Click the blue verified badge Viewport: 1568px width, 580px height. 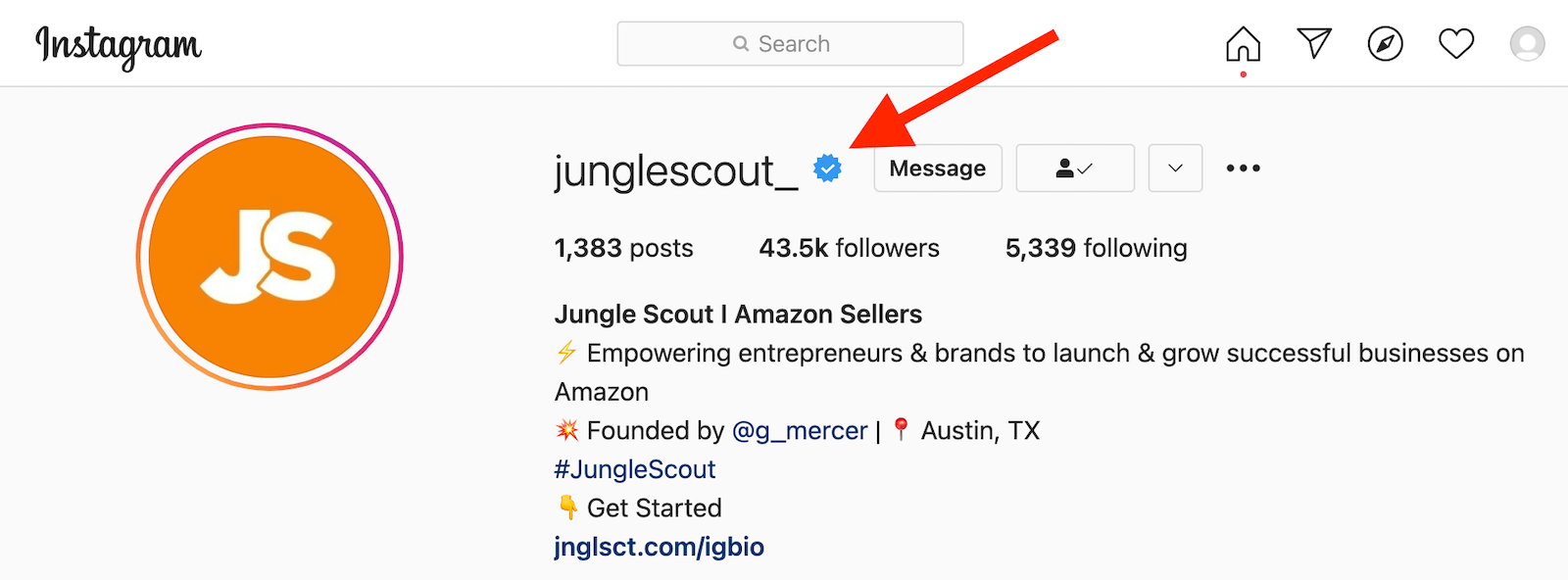(x=828, y=169)
